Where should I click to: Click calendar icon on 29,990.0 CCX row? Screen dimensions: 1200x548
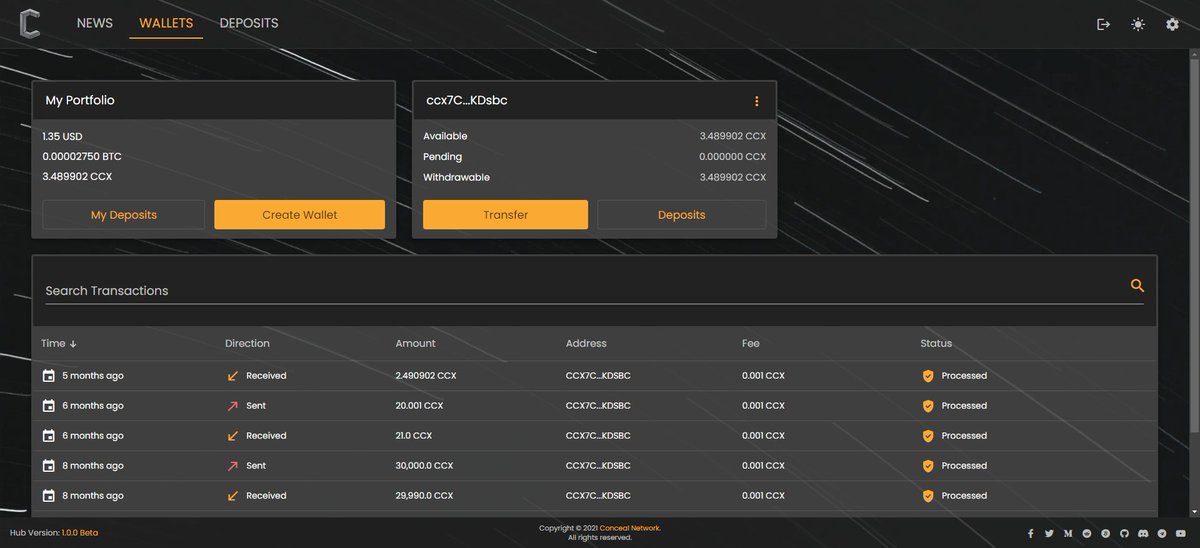[49, 496]
